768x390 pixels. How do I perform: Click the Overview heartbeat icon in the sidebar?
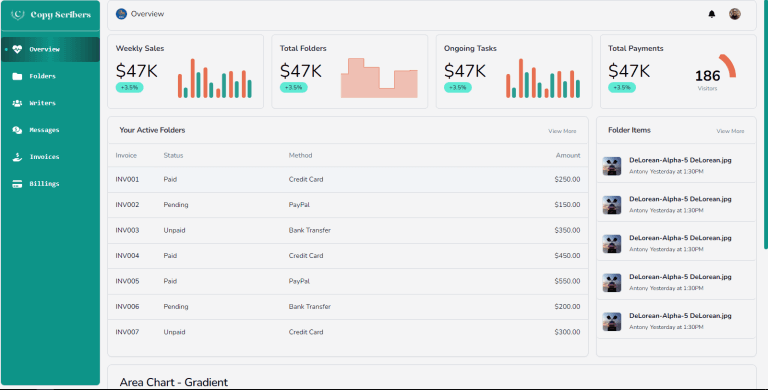coord(17,49)
